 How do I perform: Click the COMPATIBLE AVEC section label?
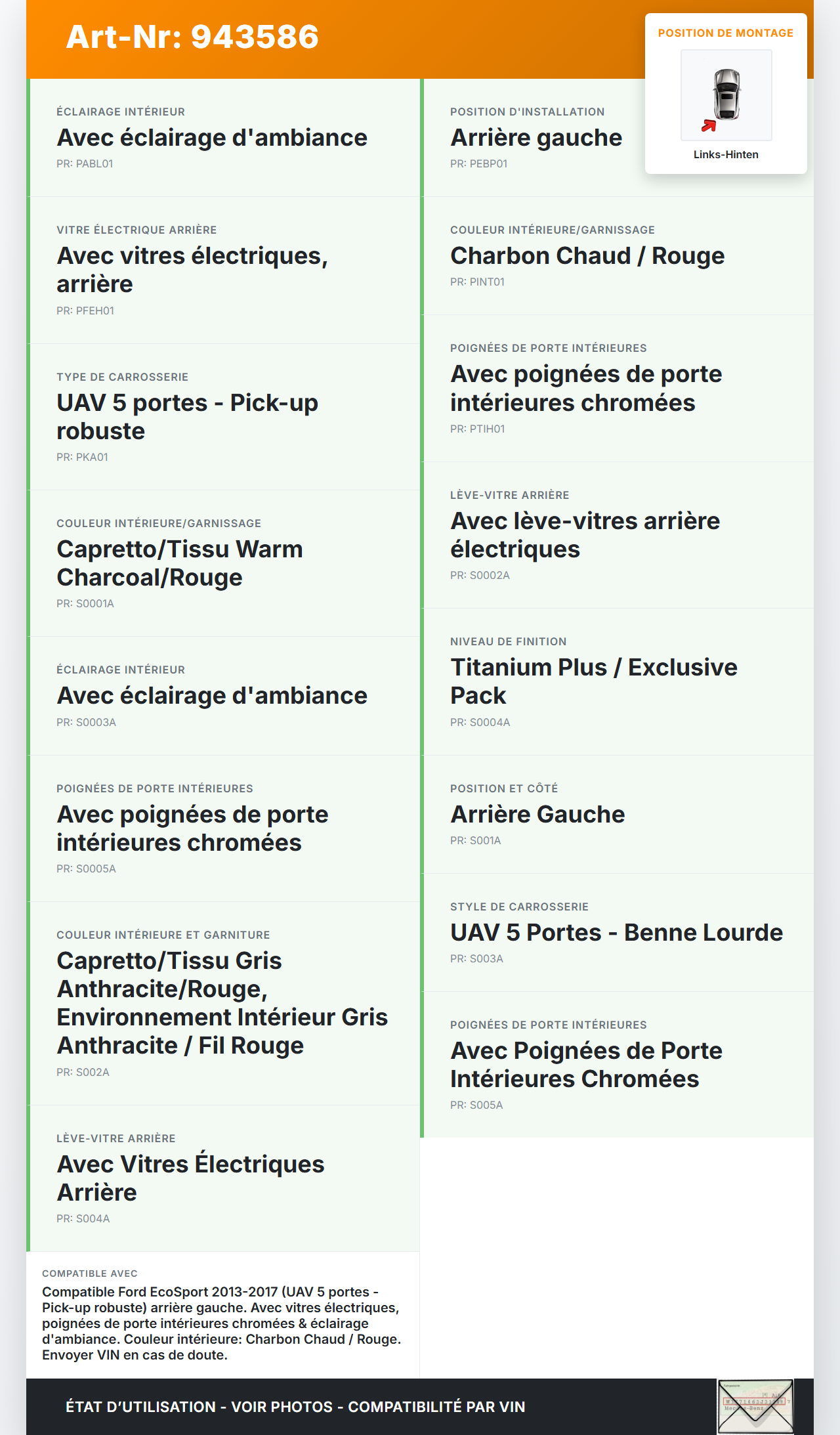(x=90, y=1274)
